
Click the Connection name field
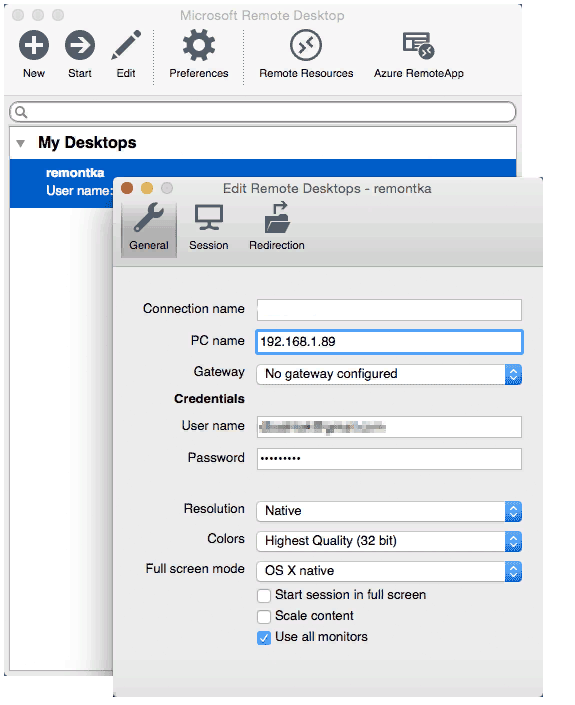point(389,310)
